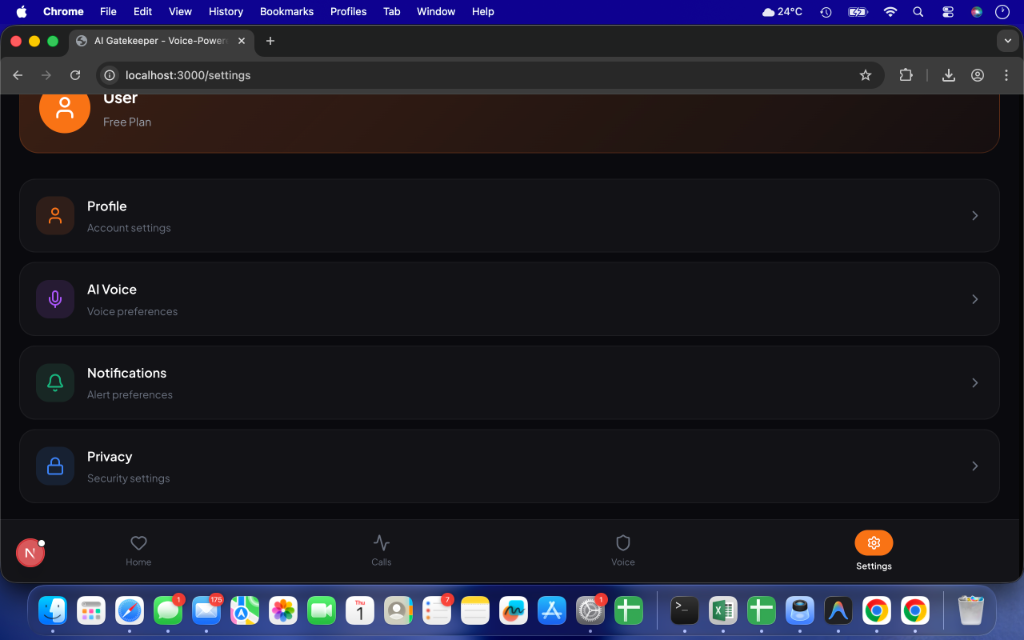Click the orange user avatar icon
The height and width of the screenshot is (640, 1024).
point(64,108)
